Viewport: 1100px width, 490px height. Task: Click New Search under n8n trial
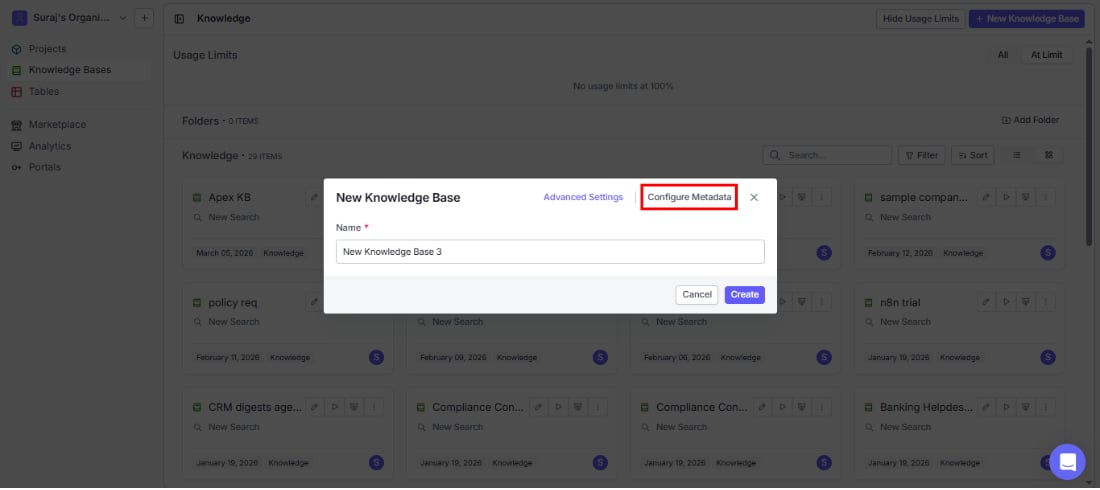point(906,322)
